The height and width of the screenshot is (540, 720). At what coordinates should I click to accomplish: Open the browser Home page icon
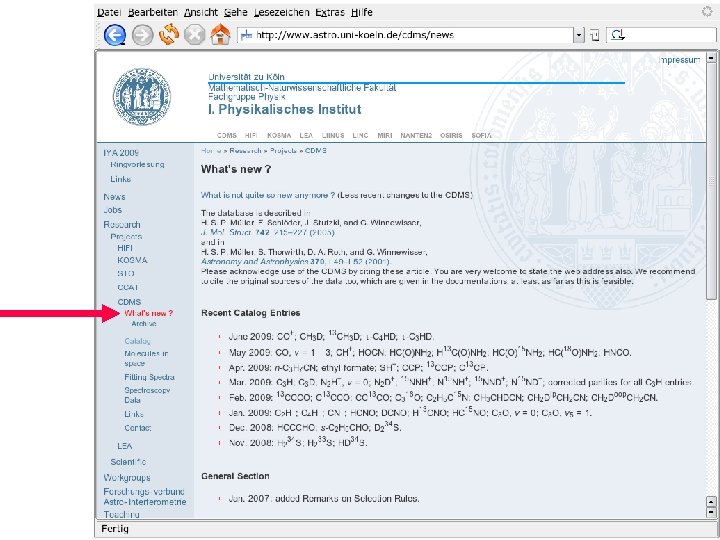coord(220,35)
